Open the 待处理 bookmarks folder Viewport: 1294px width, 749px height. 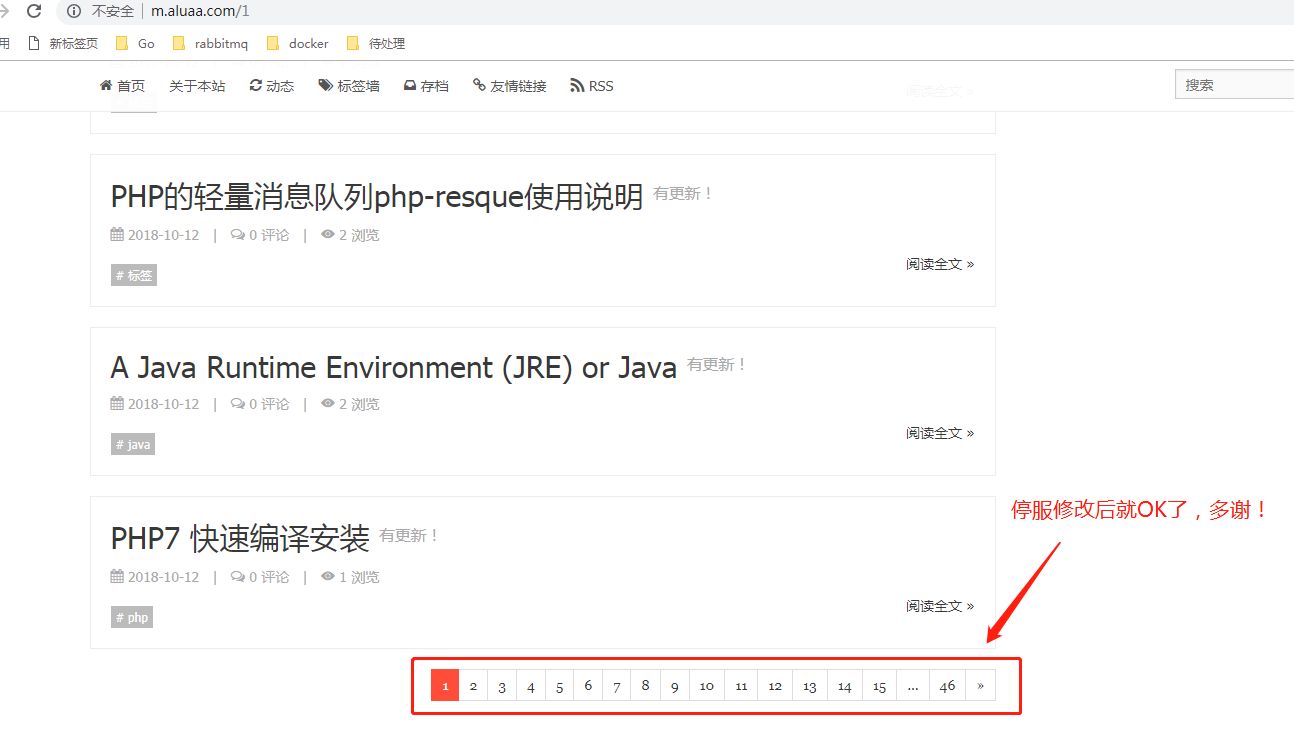click(376, 43)
